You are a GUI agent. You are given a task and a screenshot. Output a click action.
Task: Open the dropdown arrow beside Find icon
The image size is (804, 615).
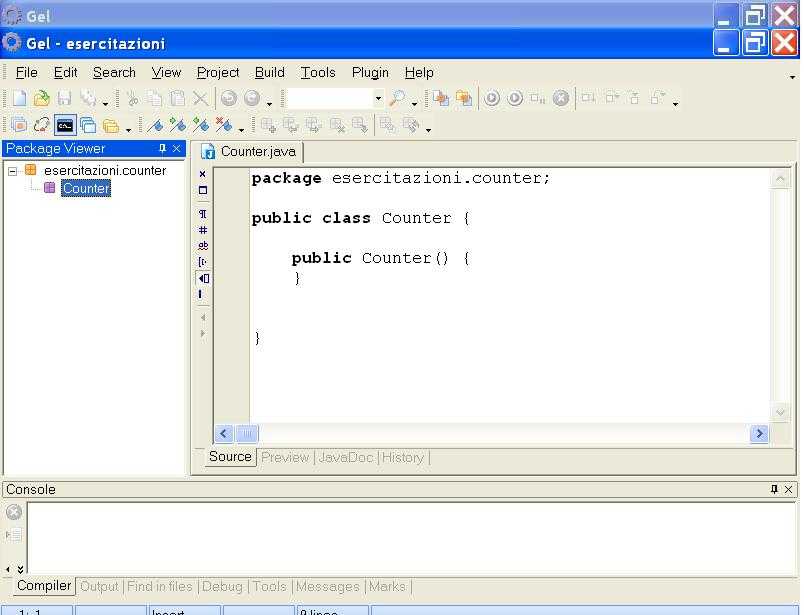tap(415, 102)
